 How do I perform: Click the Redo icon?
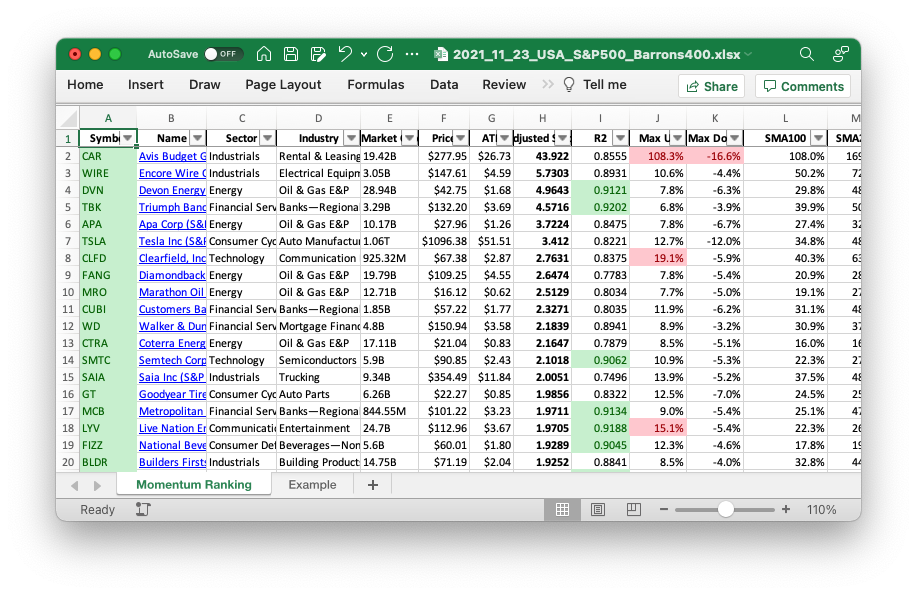tap(385, 54)
